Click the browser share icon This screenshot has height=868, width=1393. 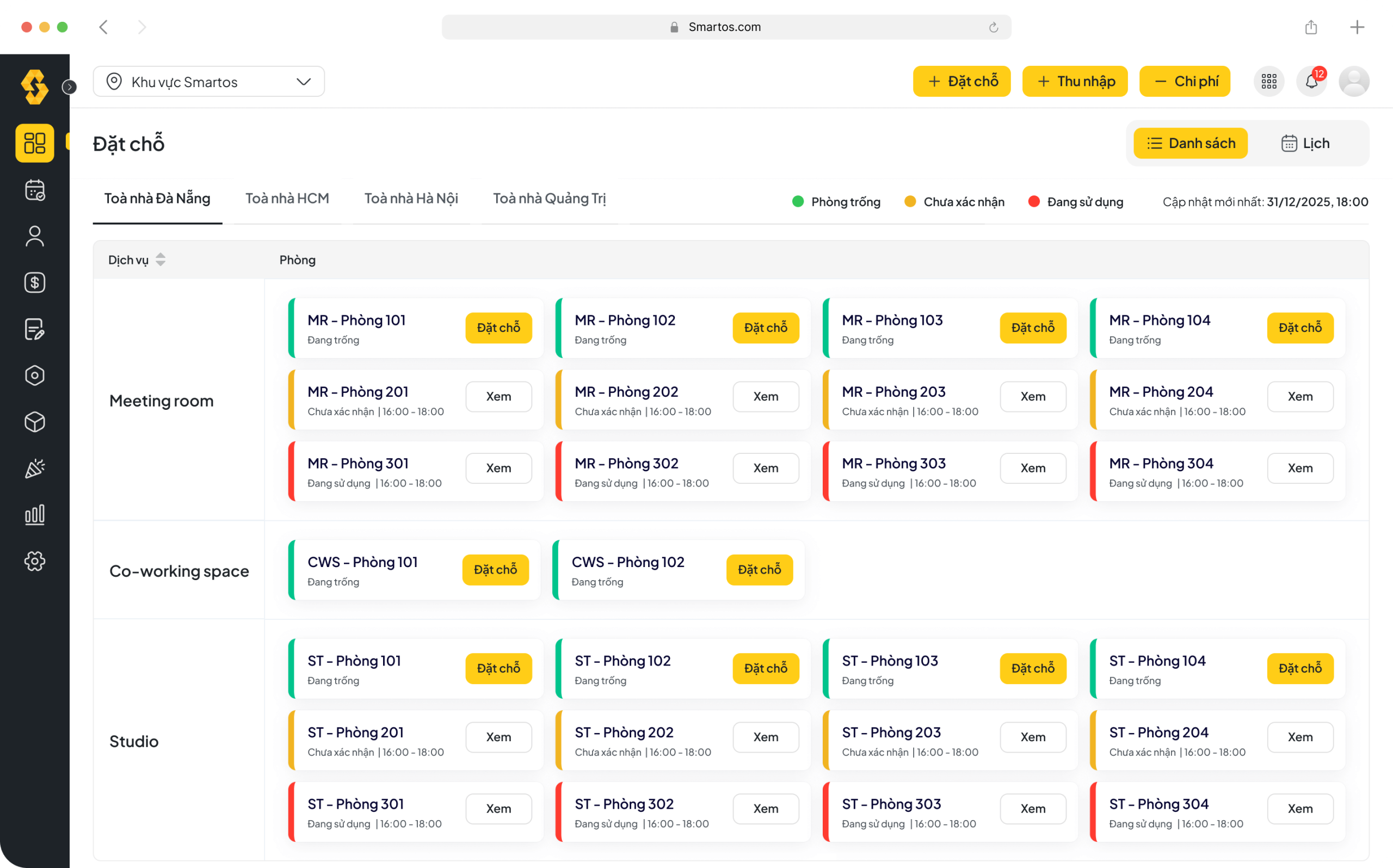pos(1310,27)
